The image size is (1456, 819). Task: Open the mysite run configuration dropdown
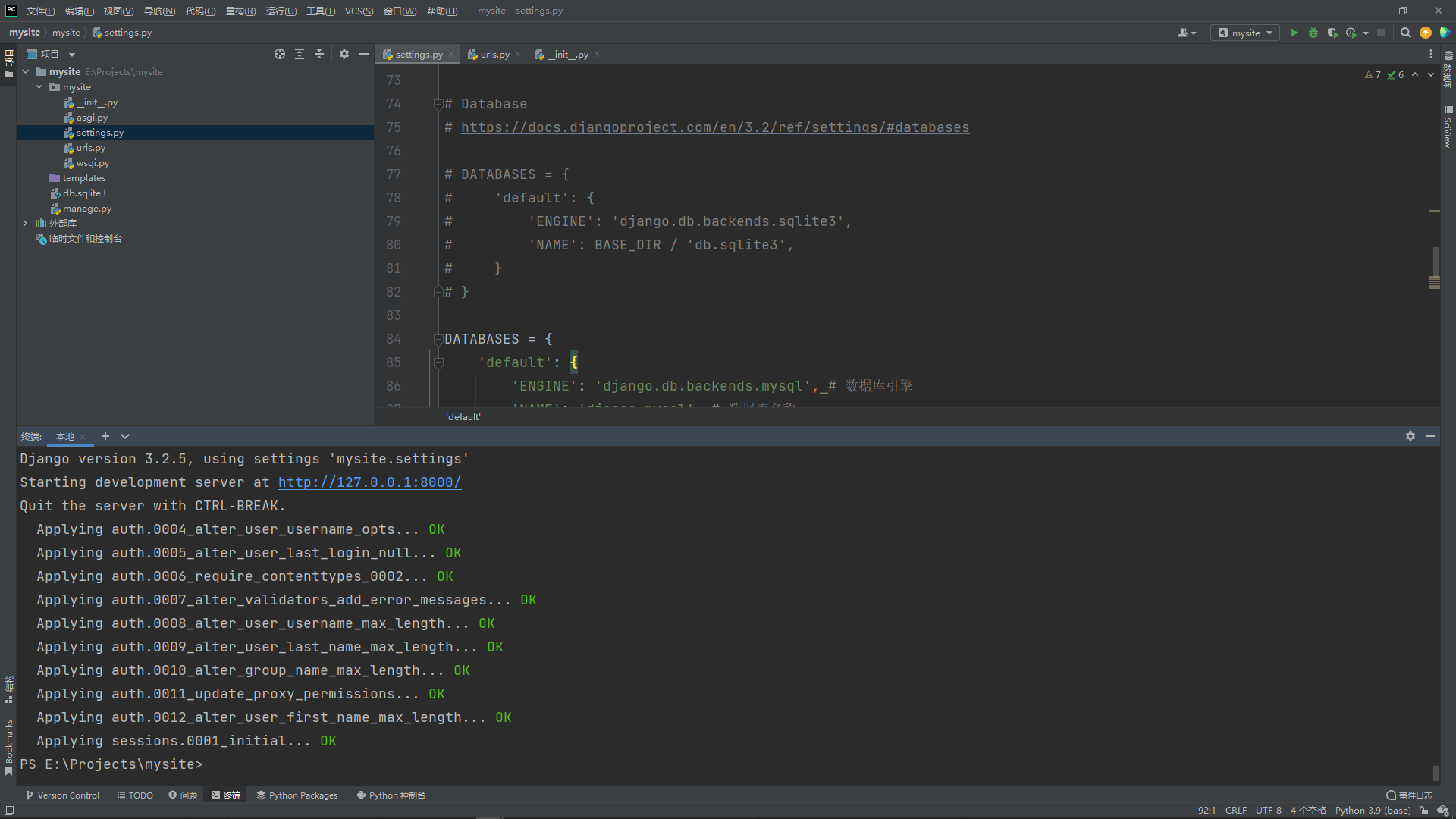click(x=1245, y=33)
